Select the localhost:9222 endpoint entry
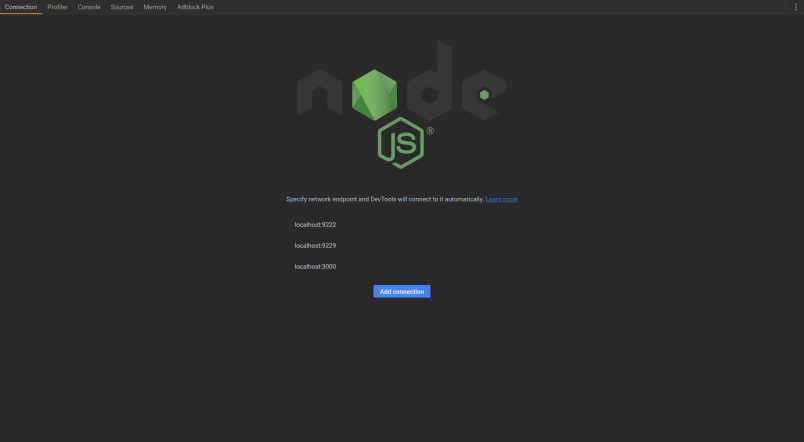Viewport: 804px width, 442px height. click(x=401, y=225)
